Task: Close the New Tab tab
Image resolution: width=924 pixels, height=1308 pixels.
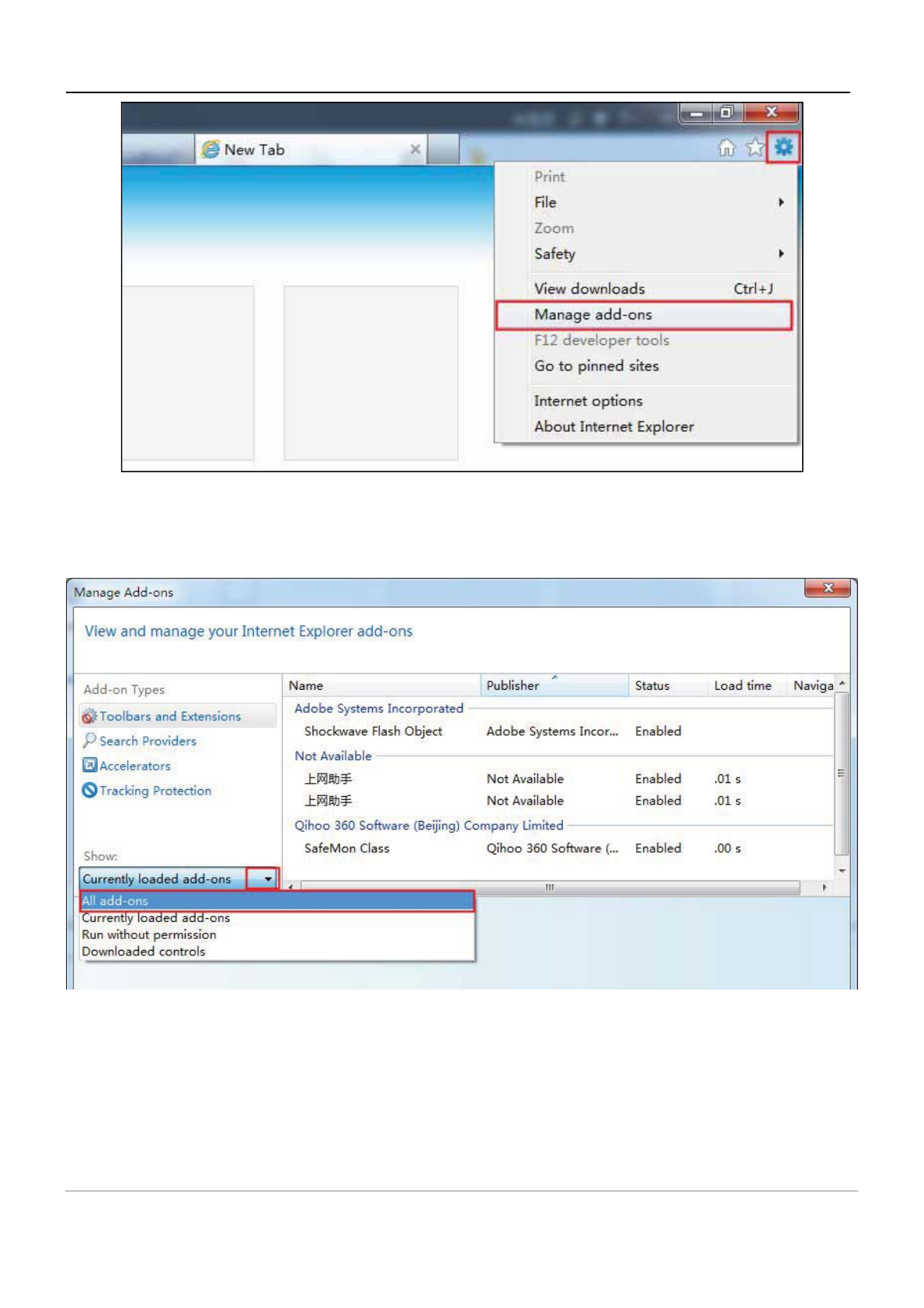Action: 415,149
